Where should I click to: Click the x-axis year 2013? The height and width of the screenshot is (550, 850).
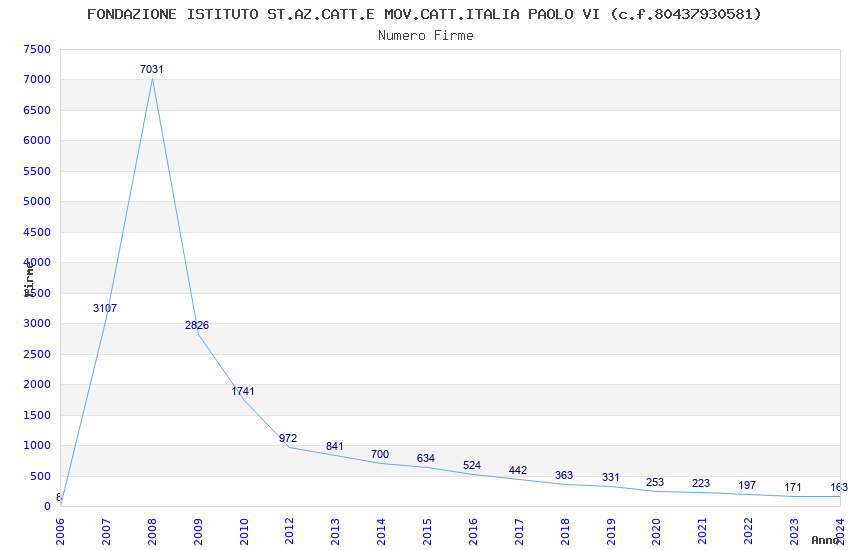pos(336,531)
